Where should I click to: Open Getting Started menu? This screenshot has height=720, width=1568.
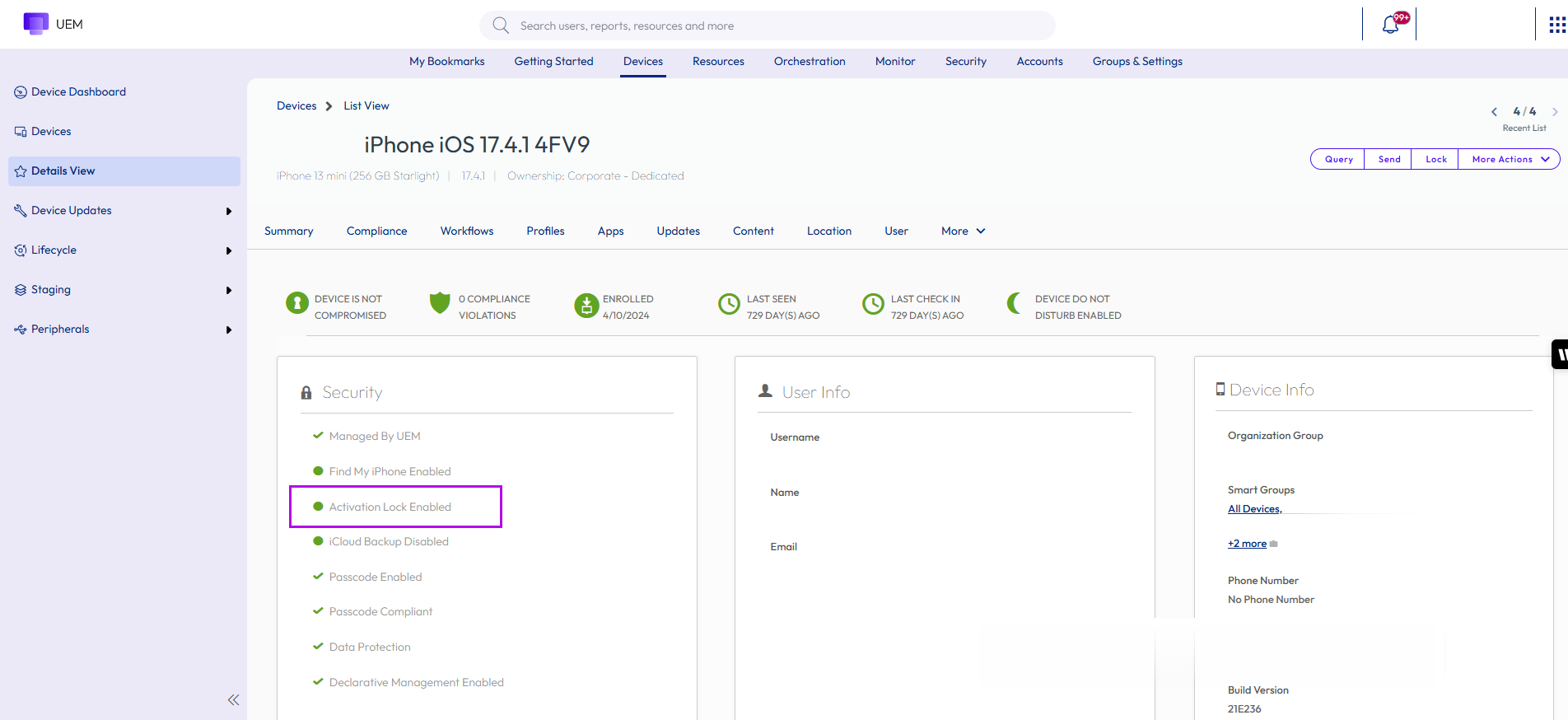[x=554, y=62]
